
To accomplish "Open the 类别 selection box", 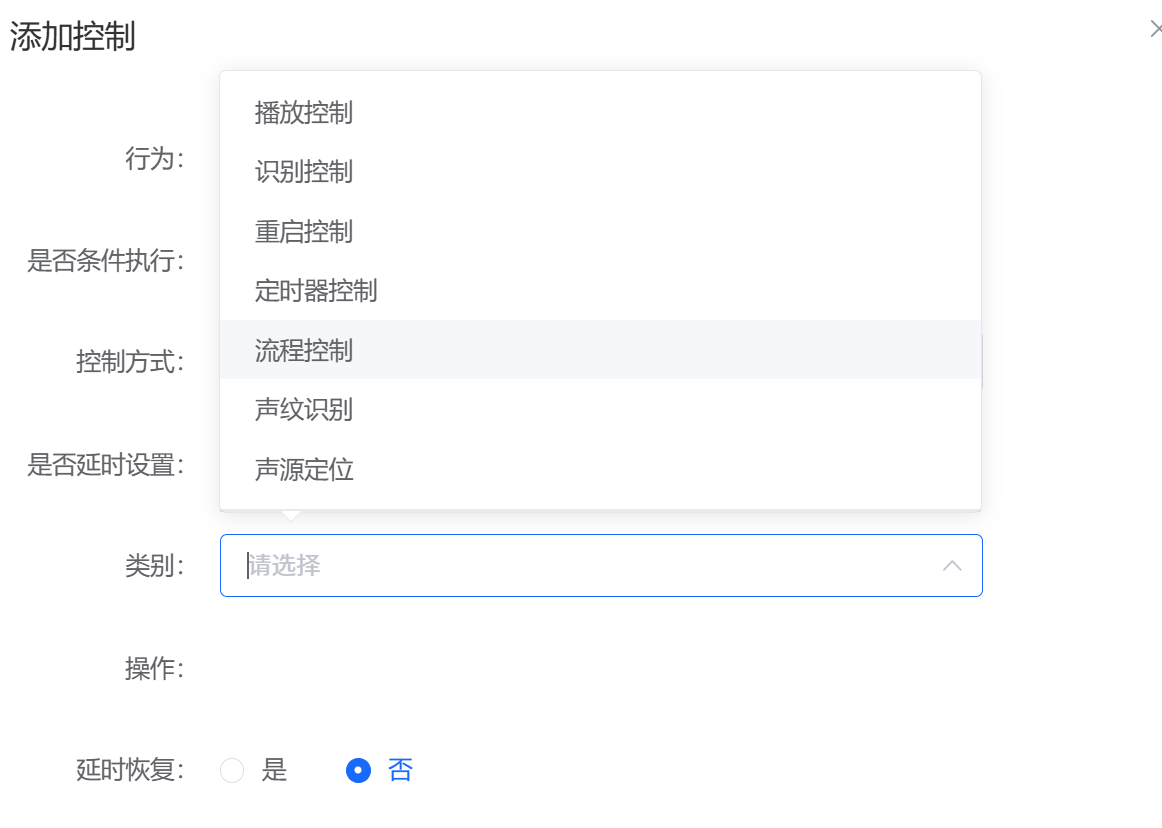I will click(600, 565).
